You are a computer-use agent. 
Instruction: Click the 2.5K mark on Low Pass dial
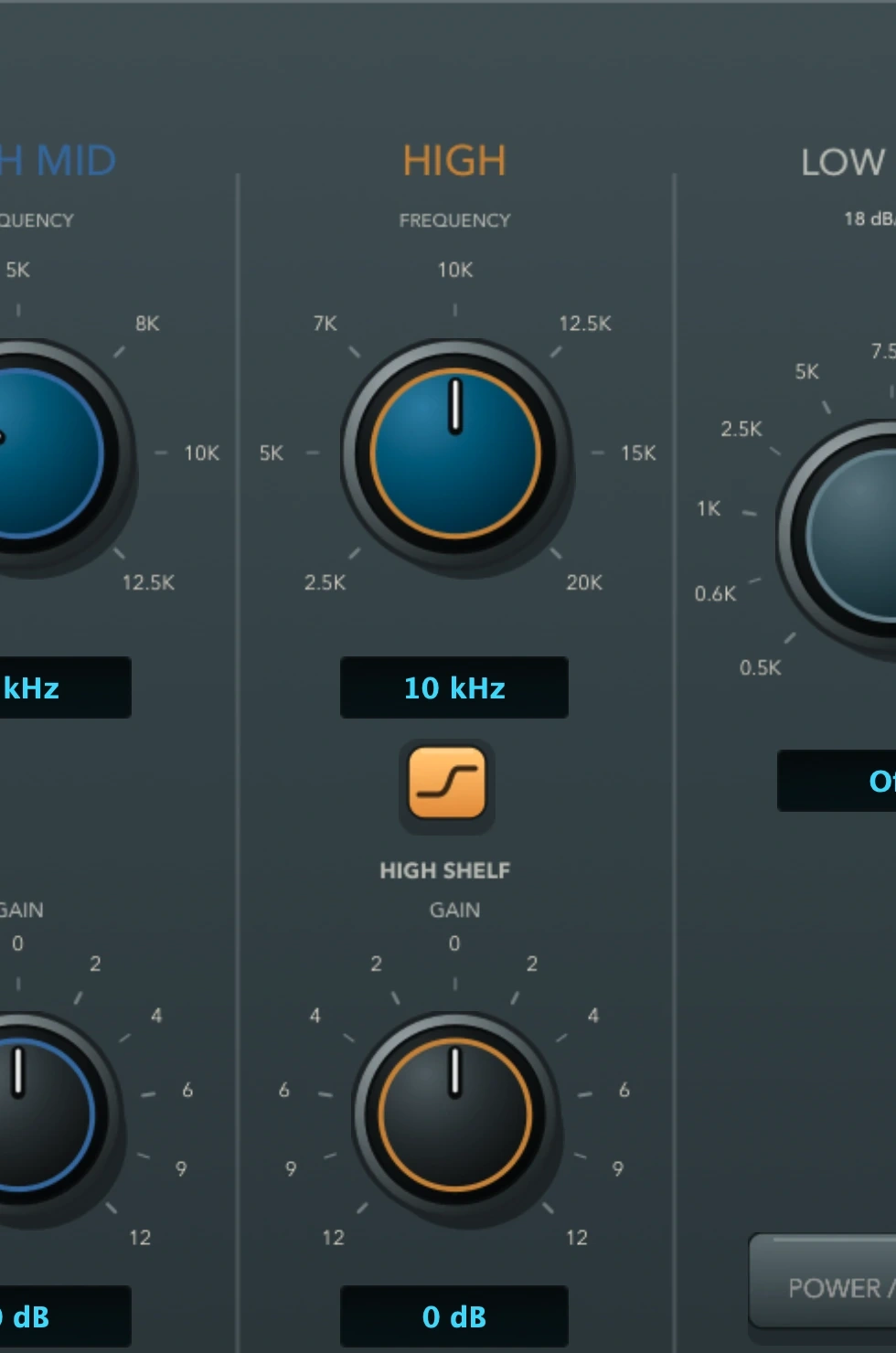pos(741,429)
